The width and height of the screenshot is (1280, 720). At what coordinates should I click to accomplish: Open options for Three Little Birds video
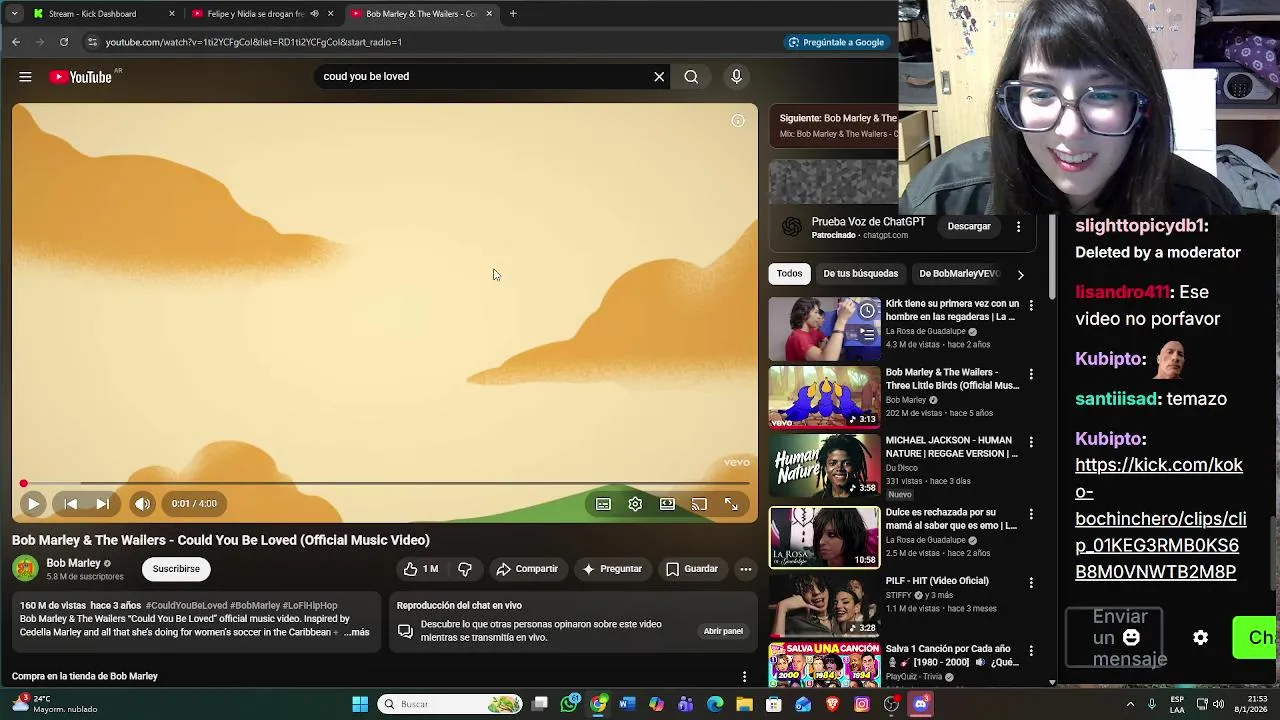point(1031,374)
